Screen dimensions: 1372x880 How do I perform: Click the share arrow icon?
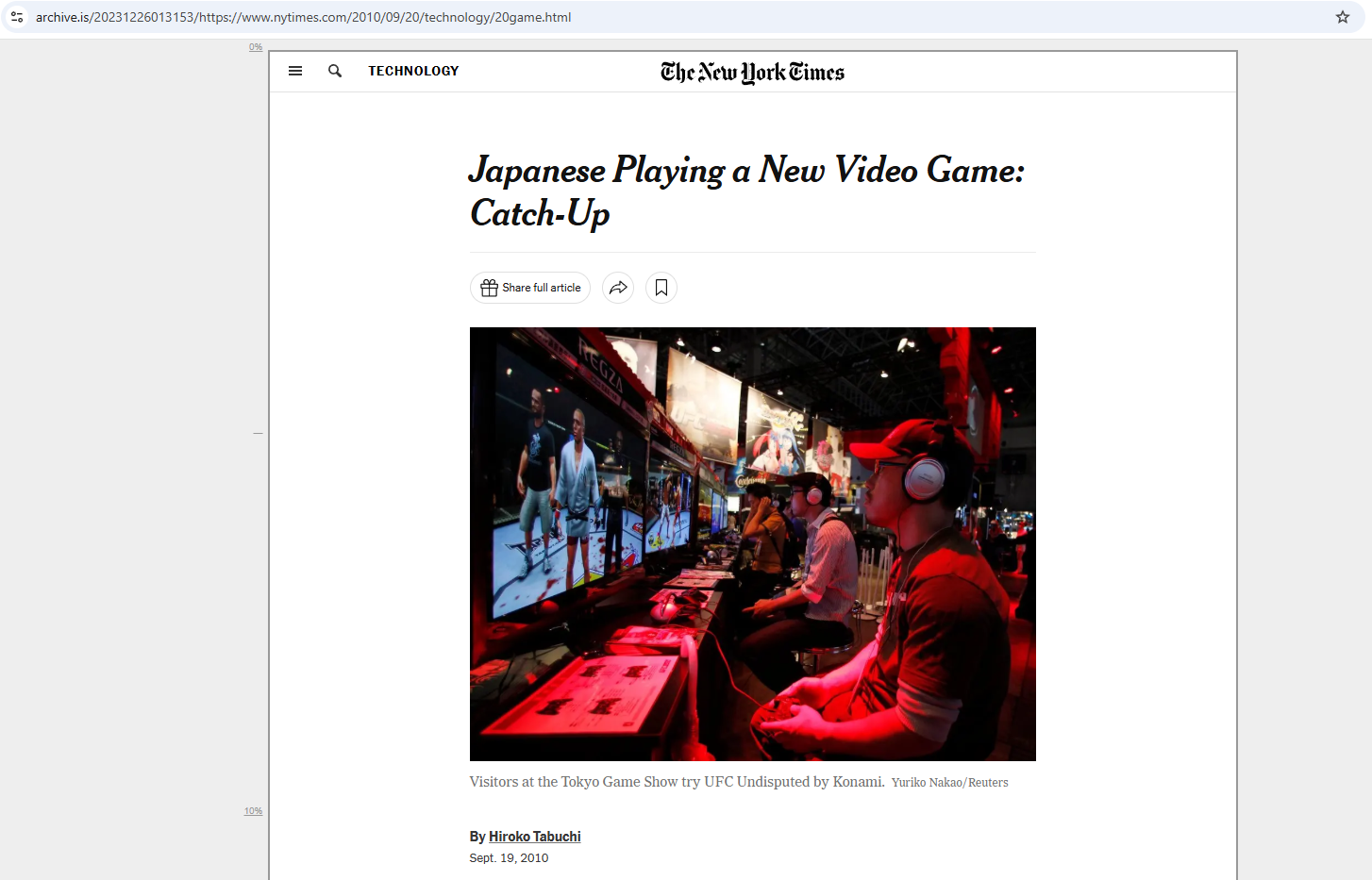(x=618, y=288)
